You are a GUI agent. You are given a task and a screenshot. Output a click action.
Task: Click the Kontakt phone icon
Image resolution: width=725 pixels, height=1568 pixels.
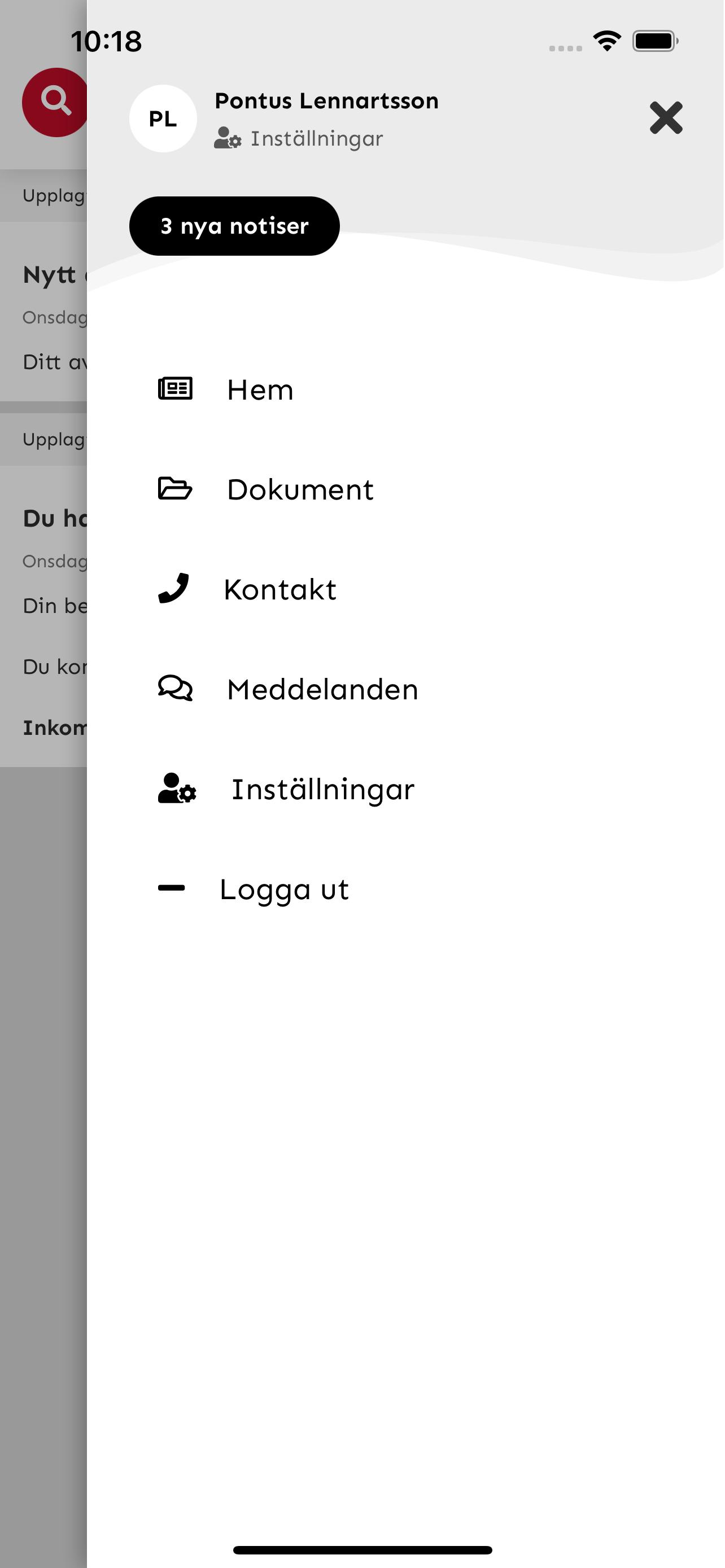[173, 588]
